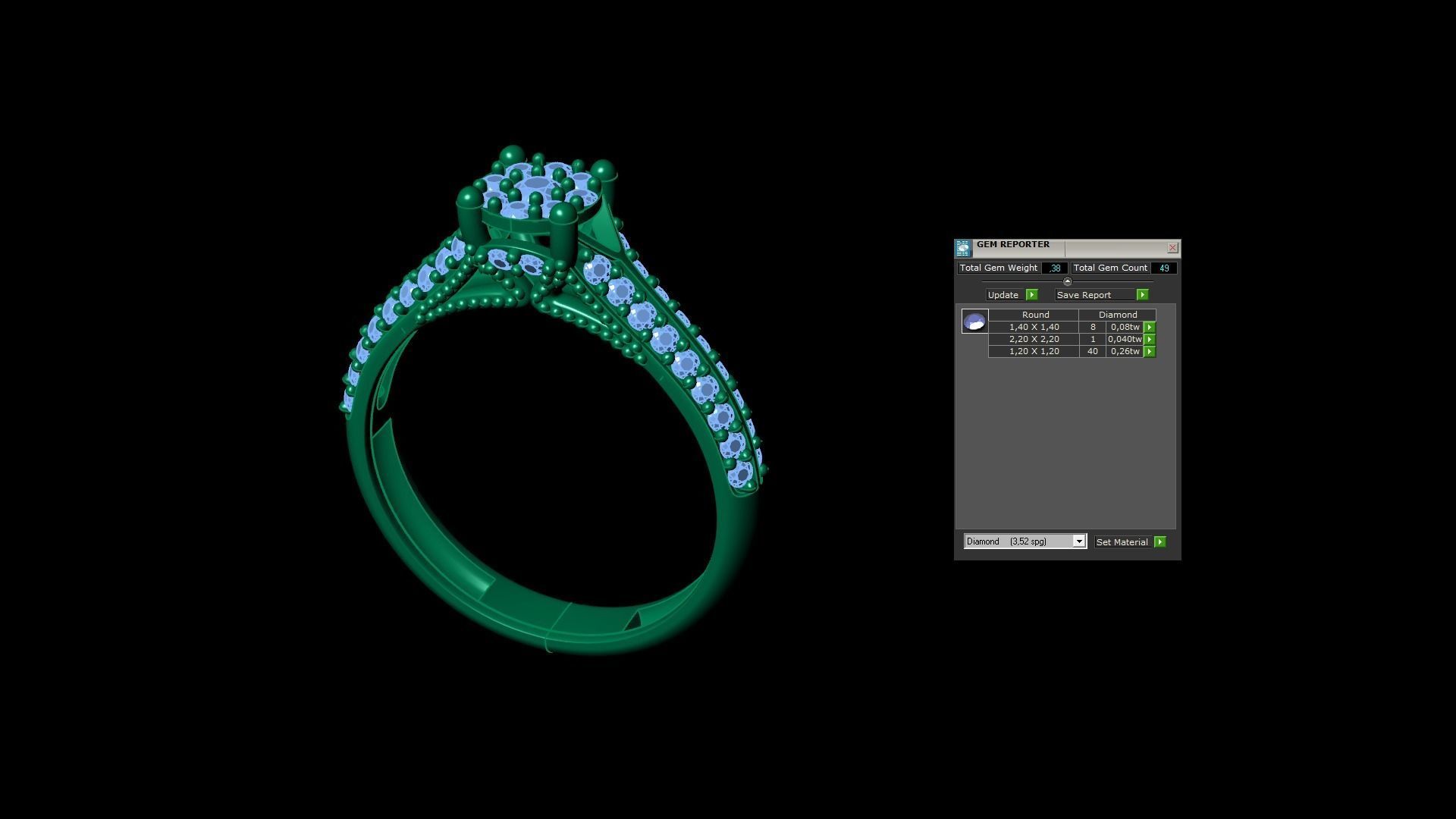1456x819 pixels.
Task: Click green arrow on 1,20 X 1,20 row
Action: point(1150,352)
